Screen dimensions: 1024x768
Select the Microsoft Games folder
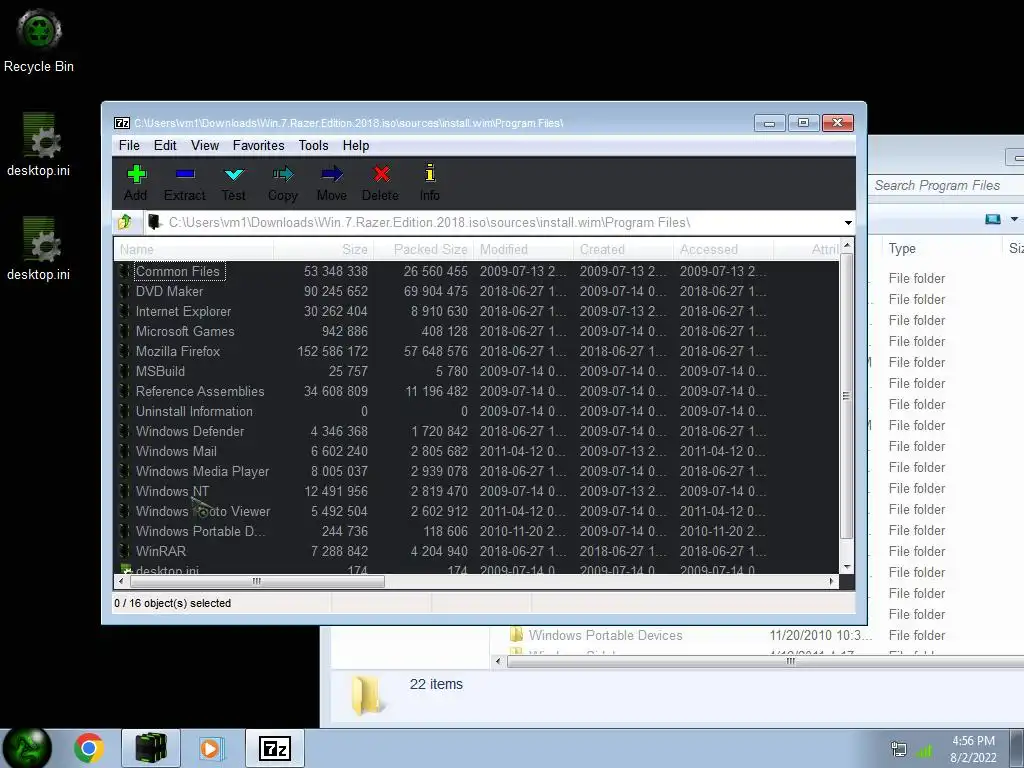tap(477, 331)
